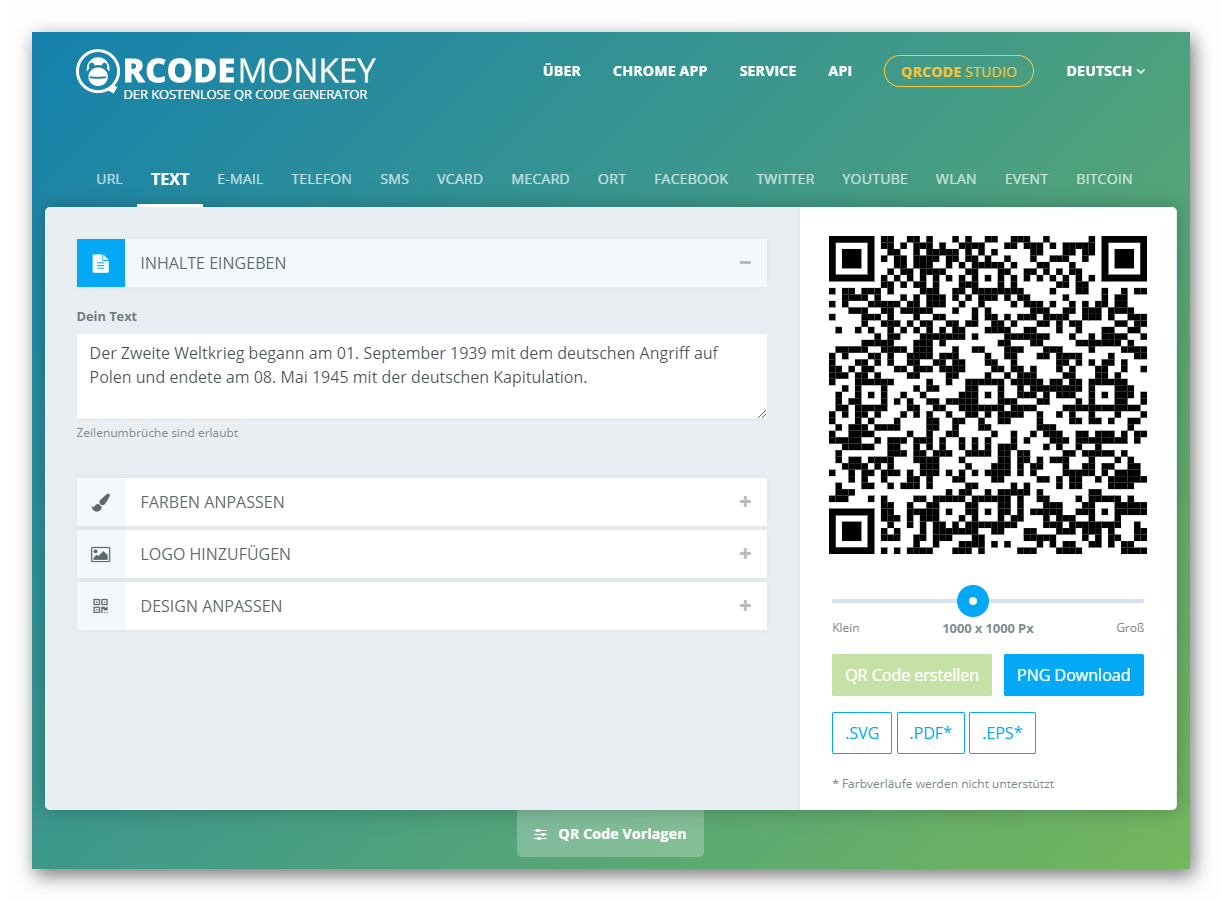1222x901 pixels.
Task: Switch to the SMS tab
Action: tap(394, 179)
